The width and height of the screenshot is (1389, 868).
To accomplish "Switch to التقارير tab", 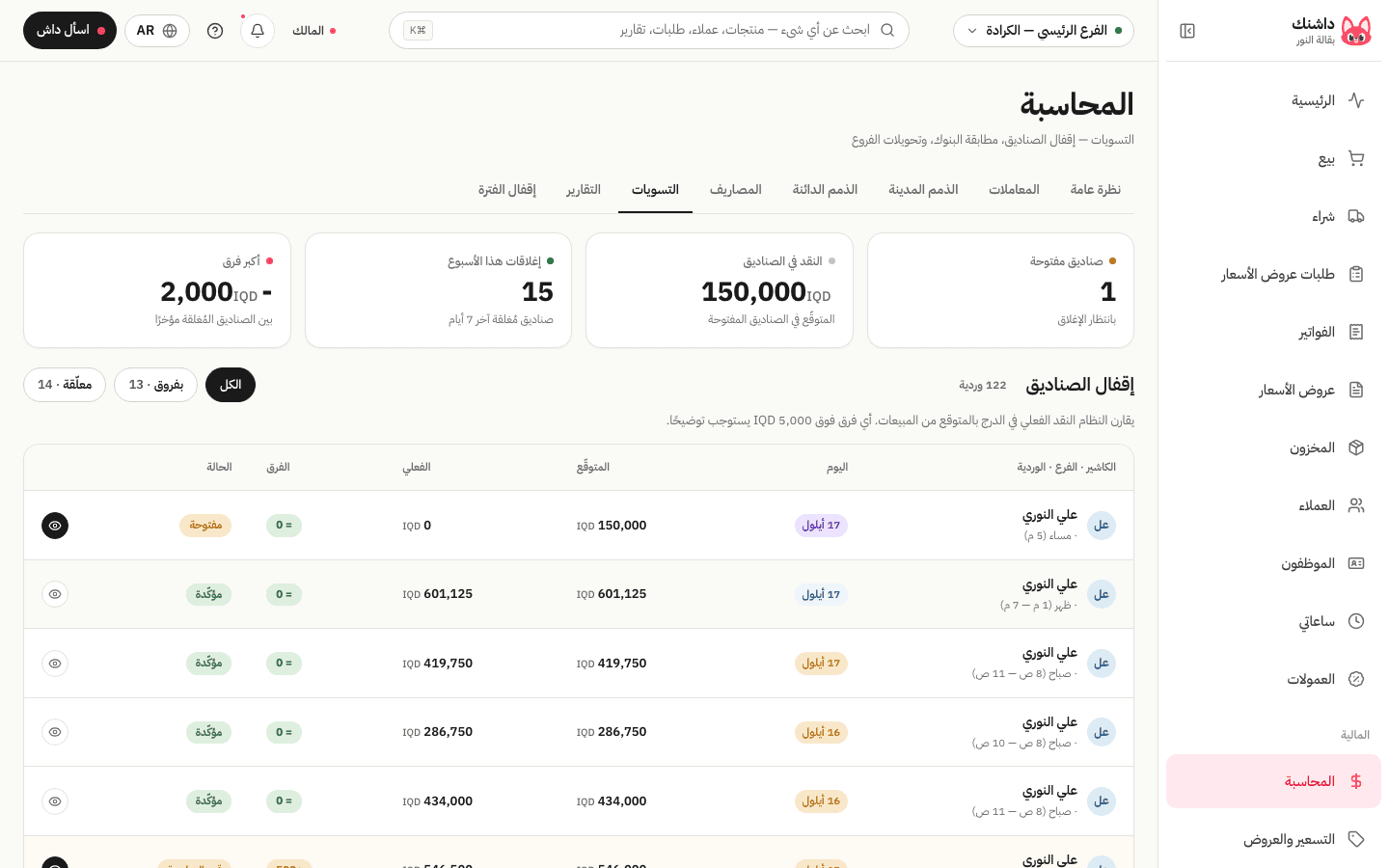I will [584, 190].
